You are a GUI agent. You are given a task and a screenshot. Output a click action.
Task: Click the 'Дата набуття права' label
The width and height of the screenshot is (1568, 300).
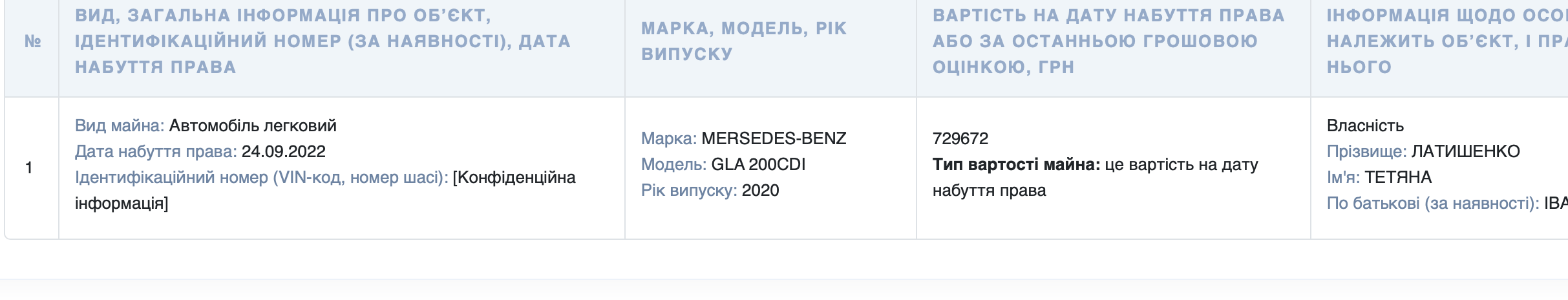(156, 151)
